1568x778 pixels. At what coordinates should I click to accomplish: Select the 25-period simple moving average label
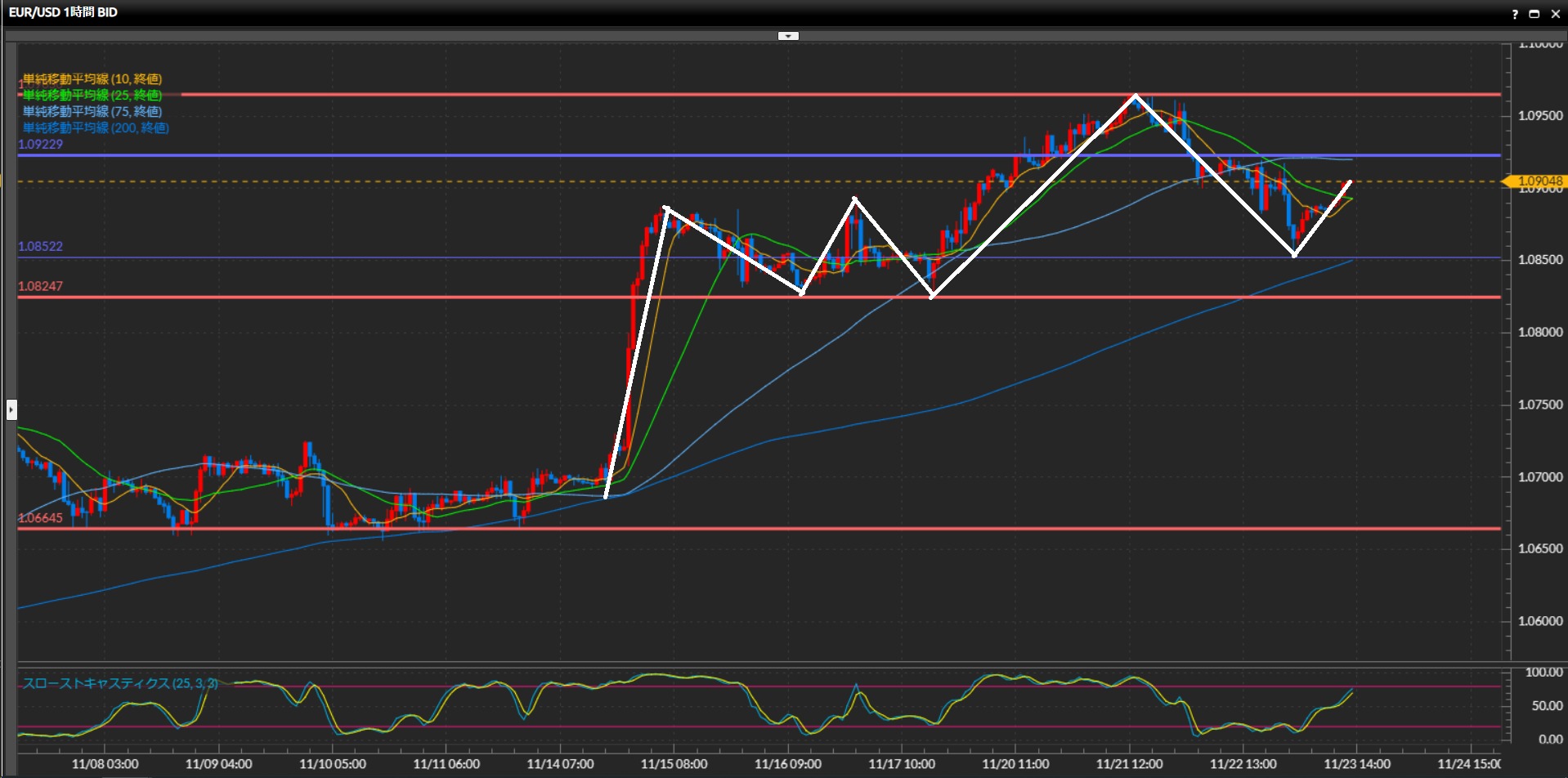click(x=92, y=96)
